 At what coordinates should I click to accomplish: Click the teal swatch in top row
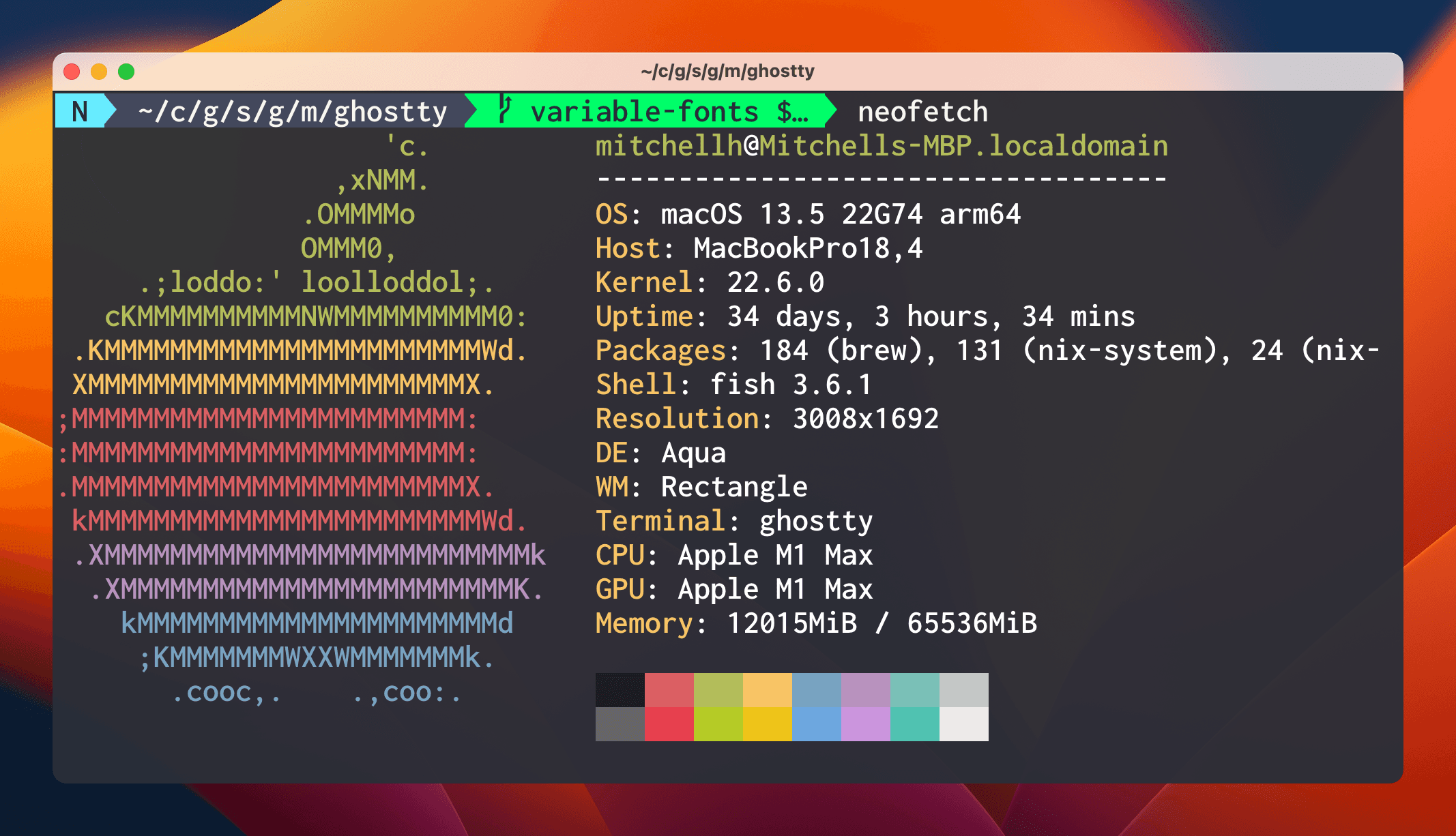coord(915,690)
